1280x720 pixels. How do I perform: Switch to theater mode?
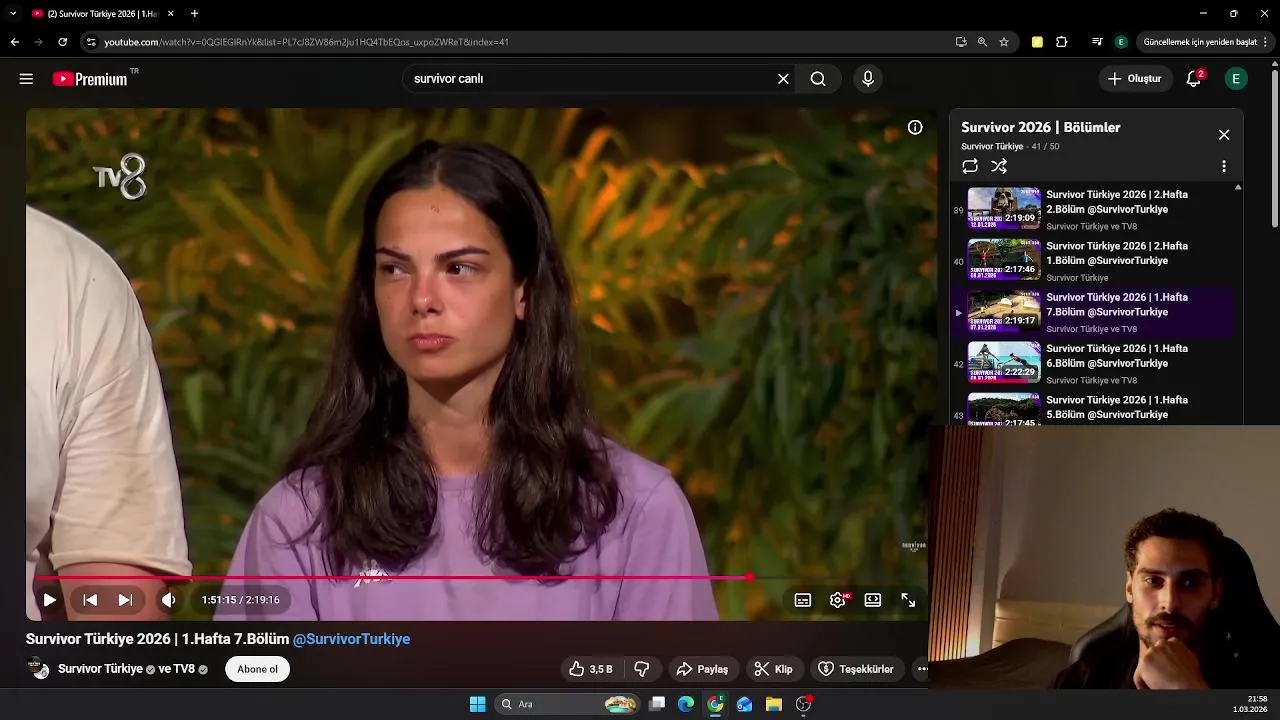(x=873, y=600)
